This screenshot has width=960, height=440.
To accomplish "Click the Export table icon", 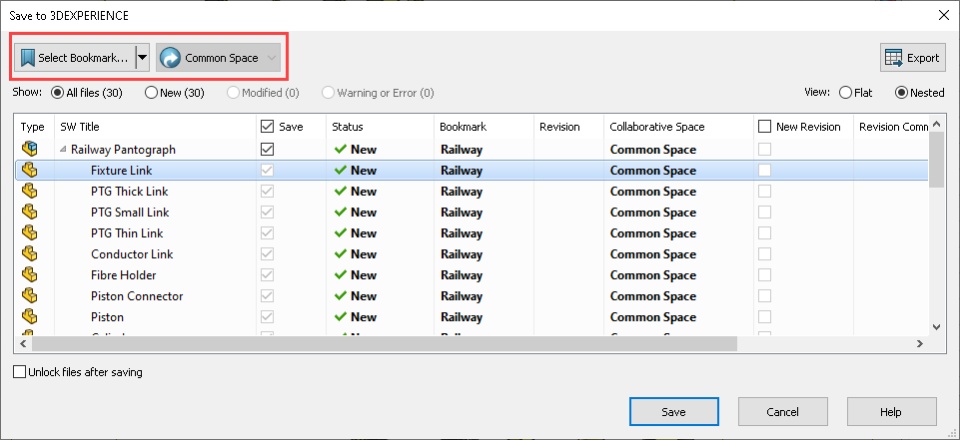I will coord(894,58).
